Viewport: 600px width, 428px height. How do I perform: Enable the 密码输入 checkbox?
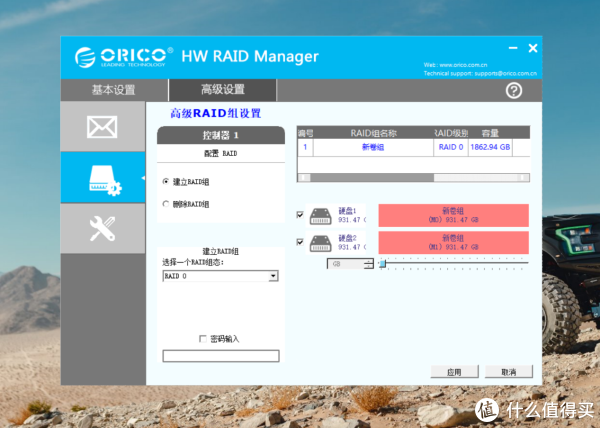point(203,339)
